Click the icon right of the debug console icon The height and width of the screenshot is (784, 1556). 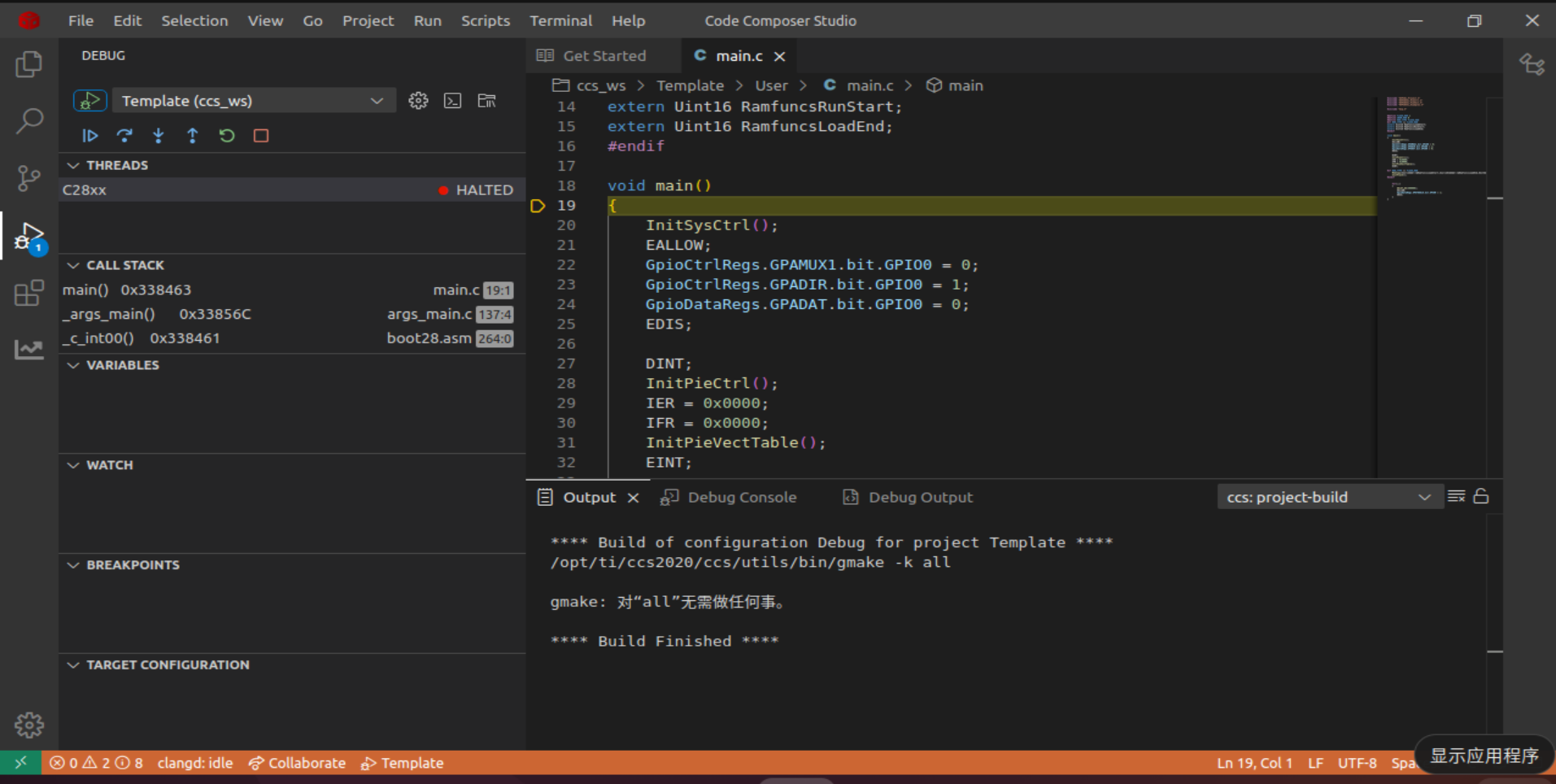tap(486, 101)
